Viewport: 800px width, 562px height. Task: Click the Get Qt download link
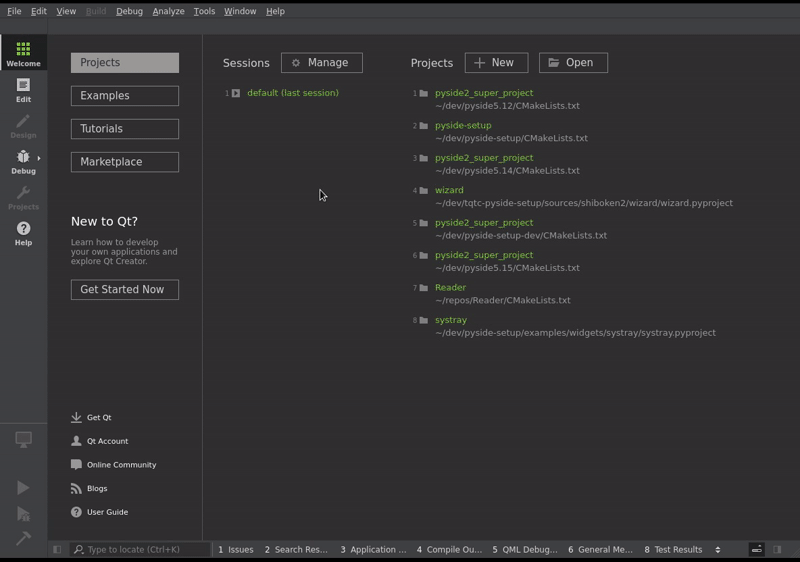[x=91, y=417]
